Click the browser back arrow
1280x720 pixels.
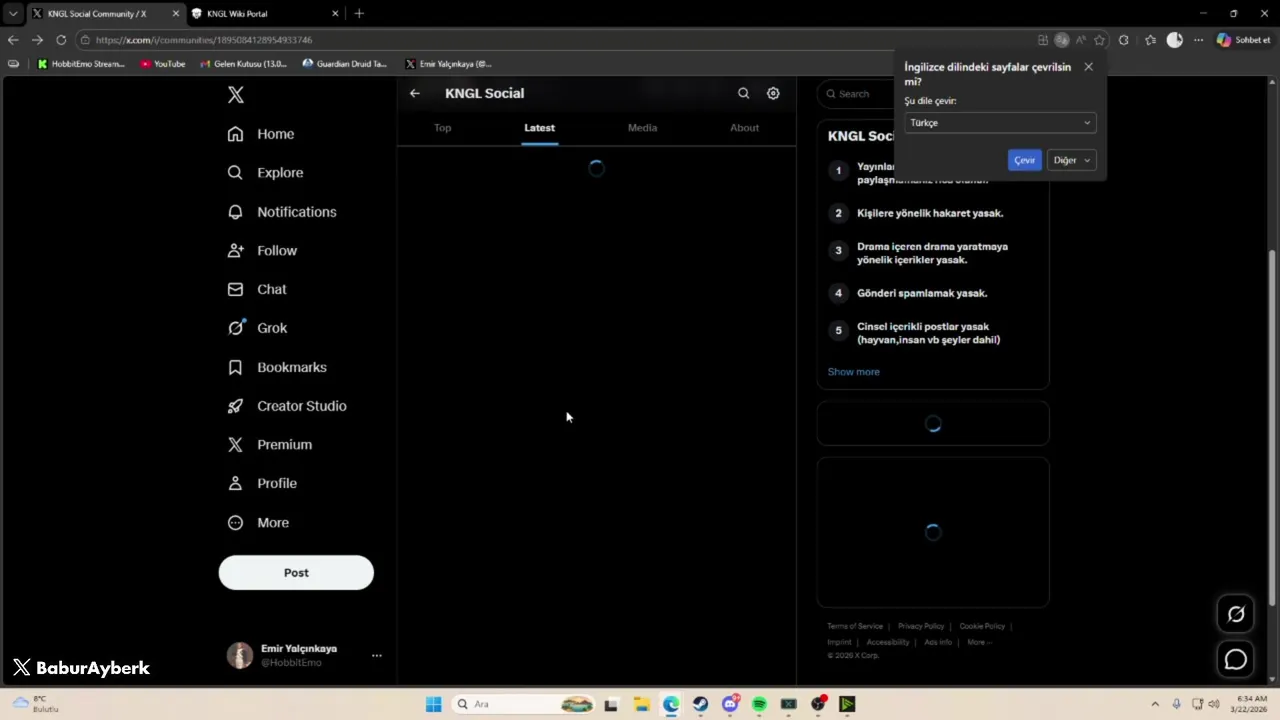(13, 40)
